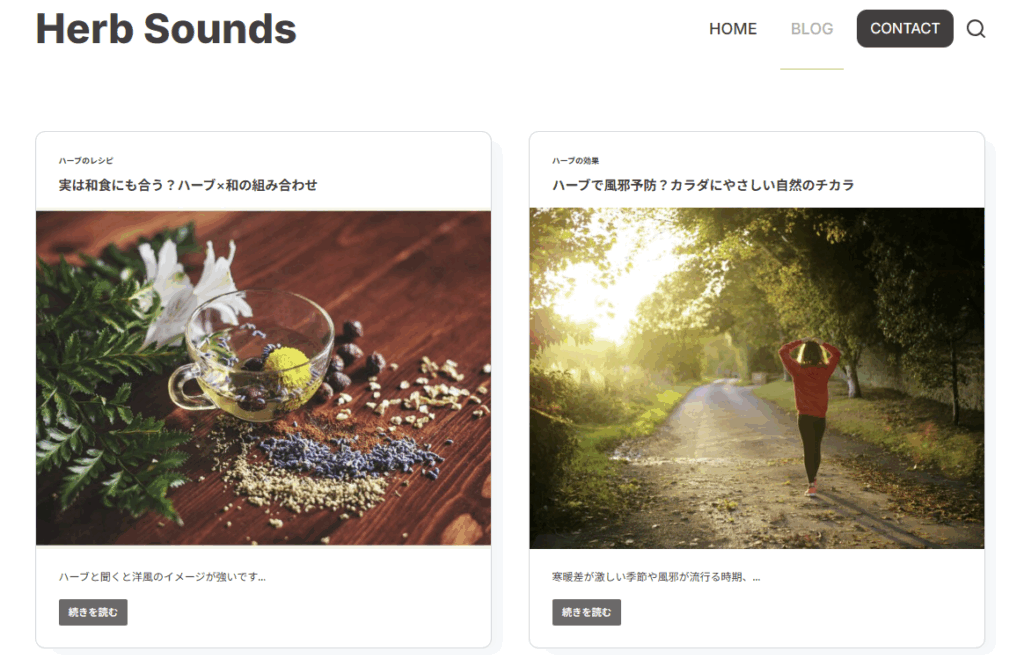The image size is (1024, 659).
Task: Click the white lily flower in the recipe photo
Action: click(189, 287)
